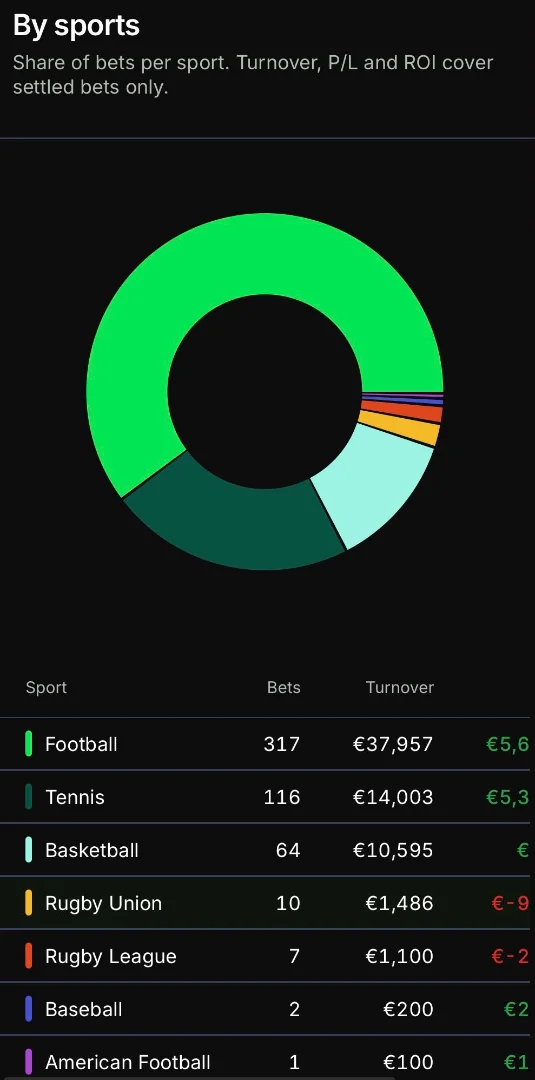The height and width of the screenshot is (1080, 535).
Task: Select the orange Rugby League chart slice
Action: coord(401,412)
